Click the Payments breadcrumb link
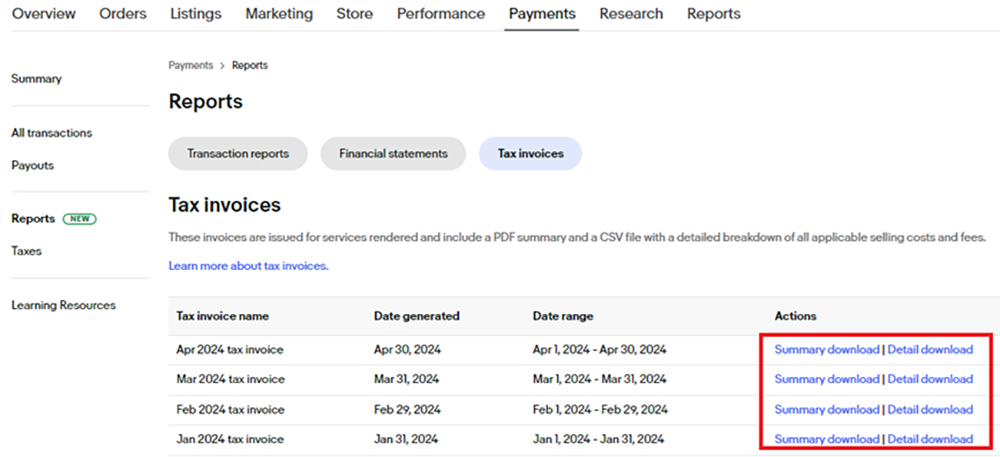 pyautogui.click(x=191, y=65)
